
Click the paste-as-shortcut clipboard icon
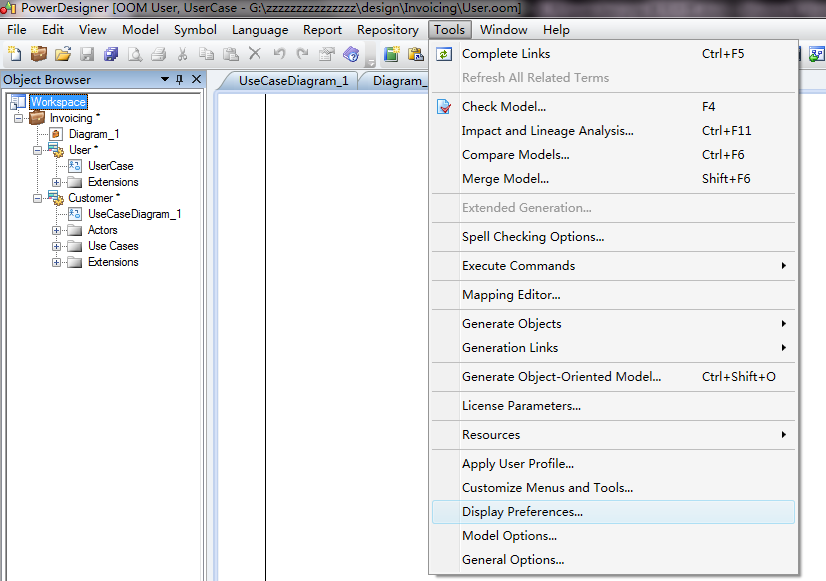416,54
